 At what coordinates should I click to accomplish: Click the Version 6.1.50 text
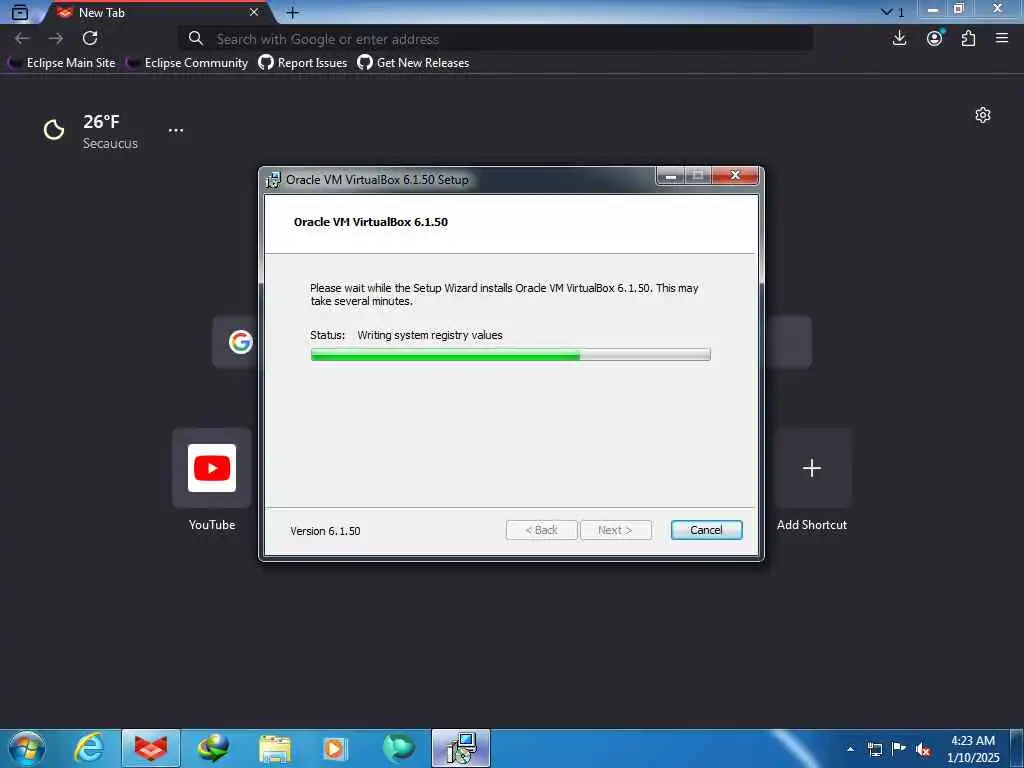pyautogui.click(x=325, y=531)
